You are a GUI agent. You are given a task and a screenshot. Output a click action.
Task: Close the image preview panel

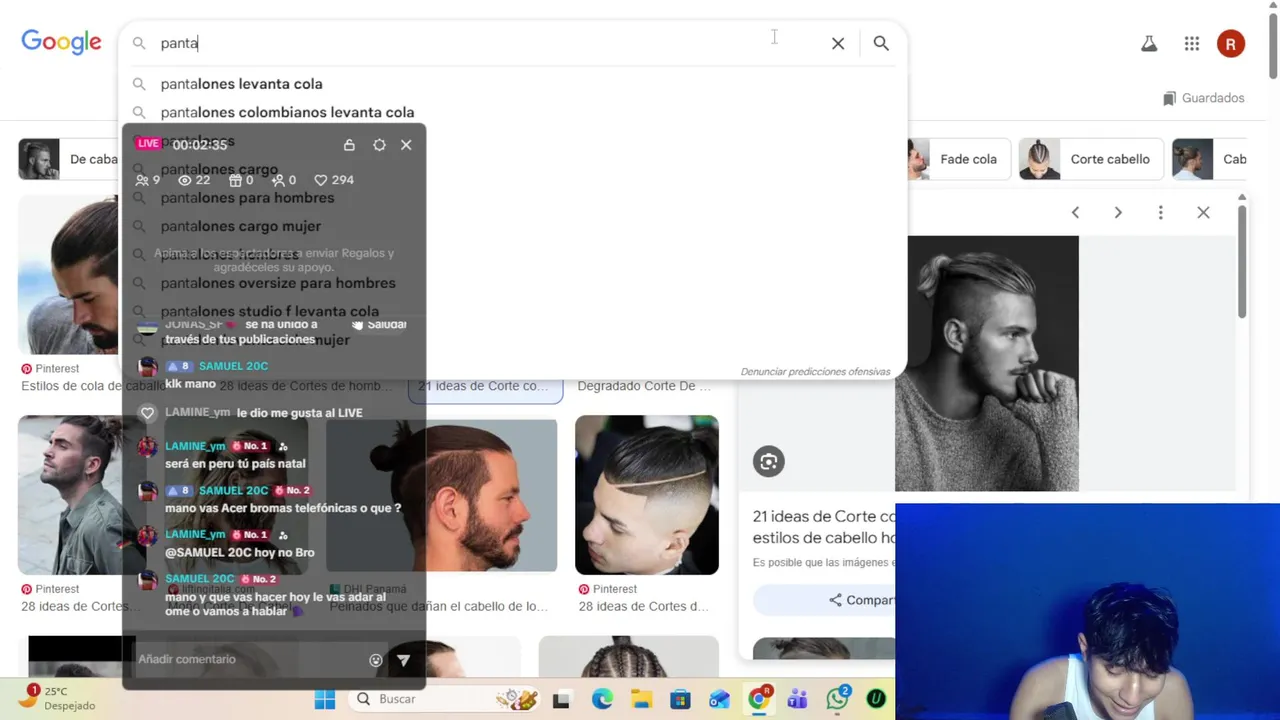point(1203,212)
